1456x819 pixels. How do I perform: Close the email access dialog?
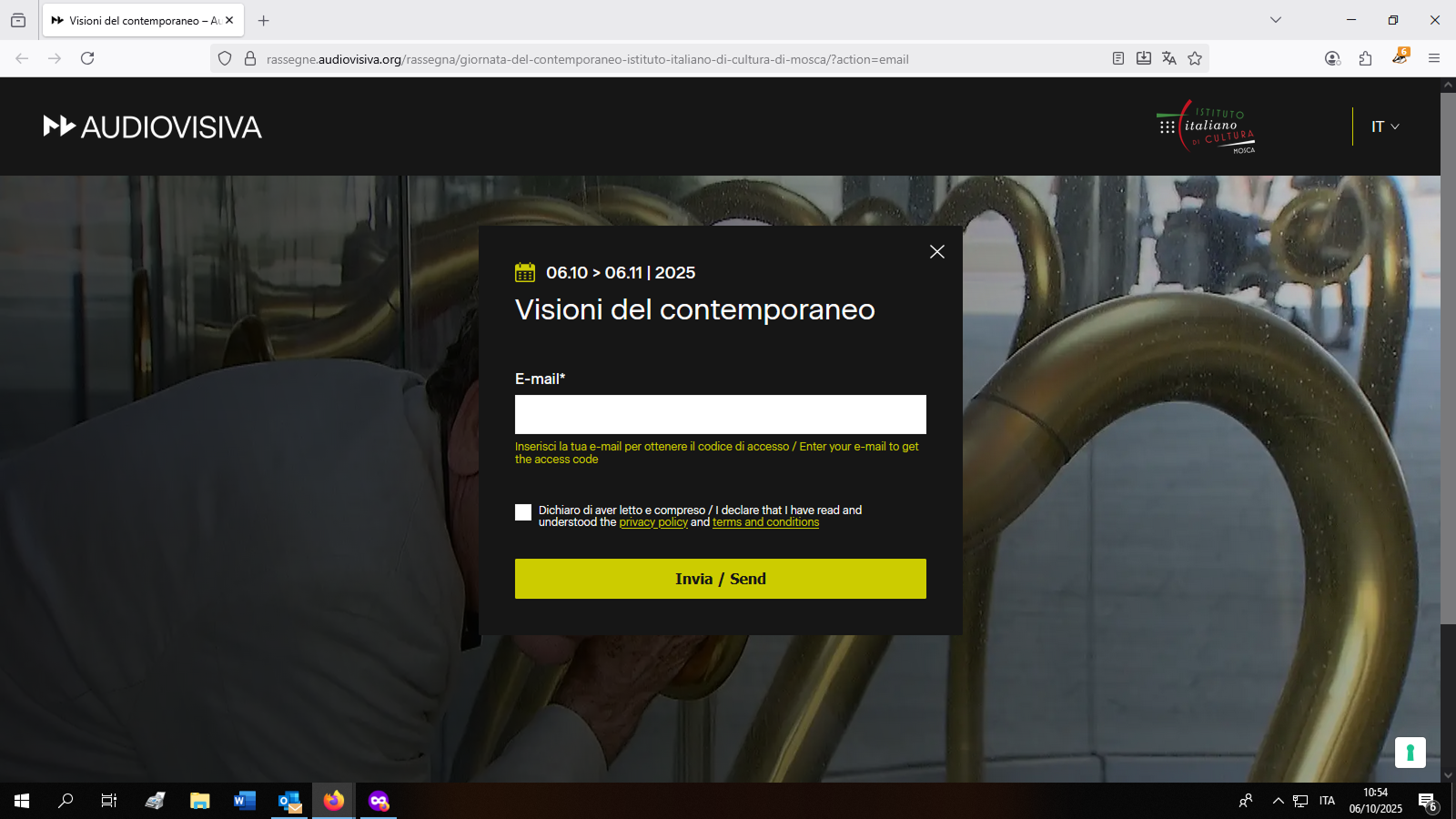(936, 252)
